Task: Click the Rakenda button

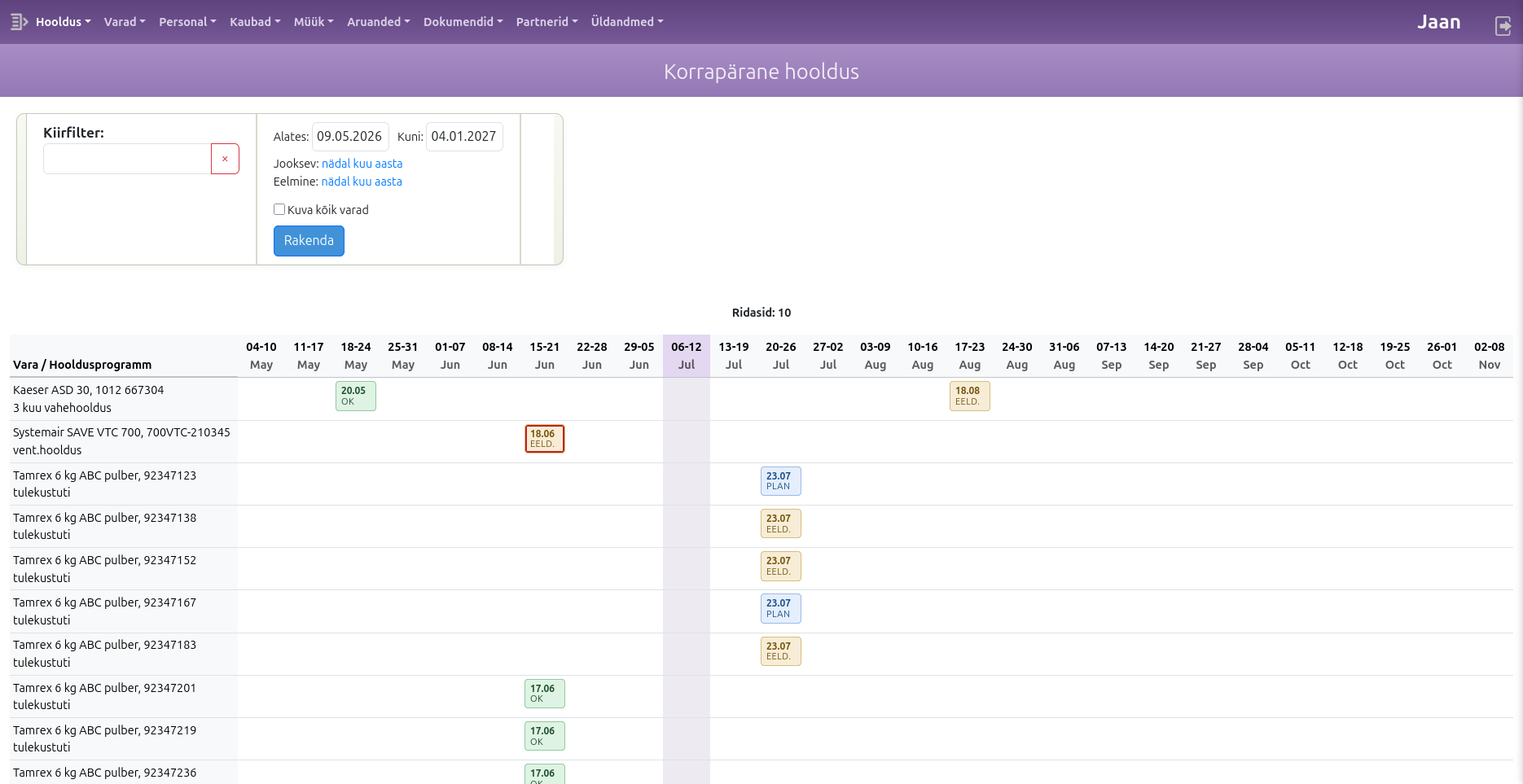Action: click(x=309, y=241)
